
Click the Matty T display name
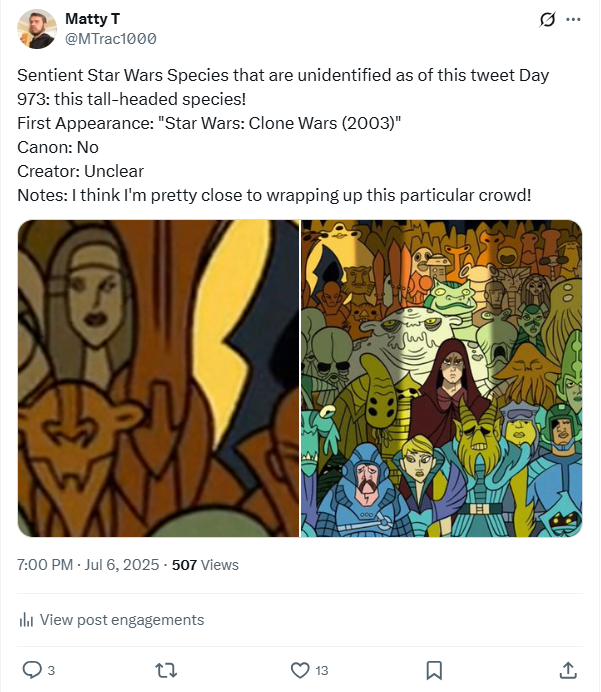coord(92,19)
